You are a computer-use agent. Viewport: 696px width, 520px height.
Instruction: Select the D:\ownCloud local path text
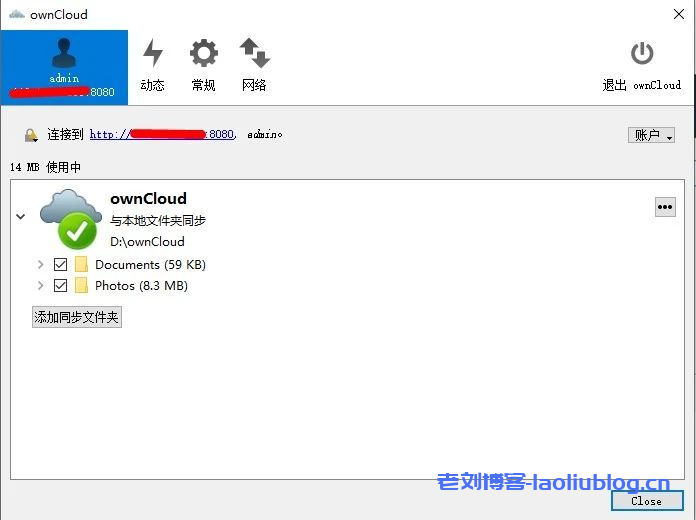147,242
